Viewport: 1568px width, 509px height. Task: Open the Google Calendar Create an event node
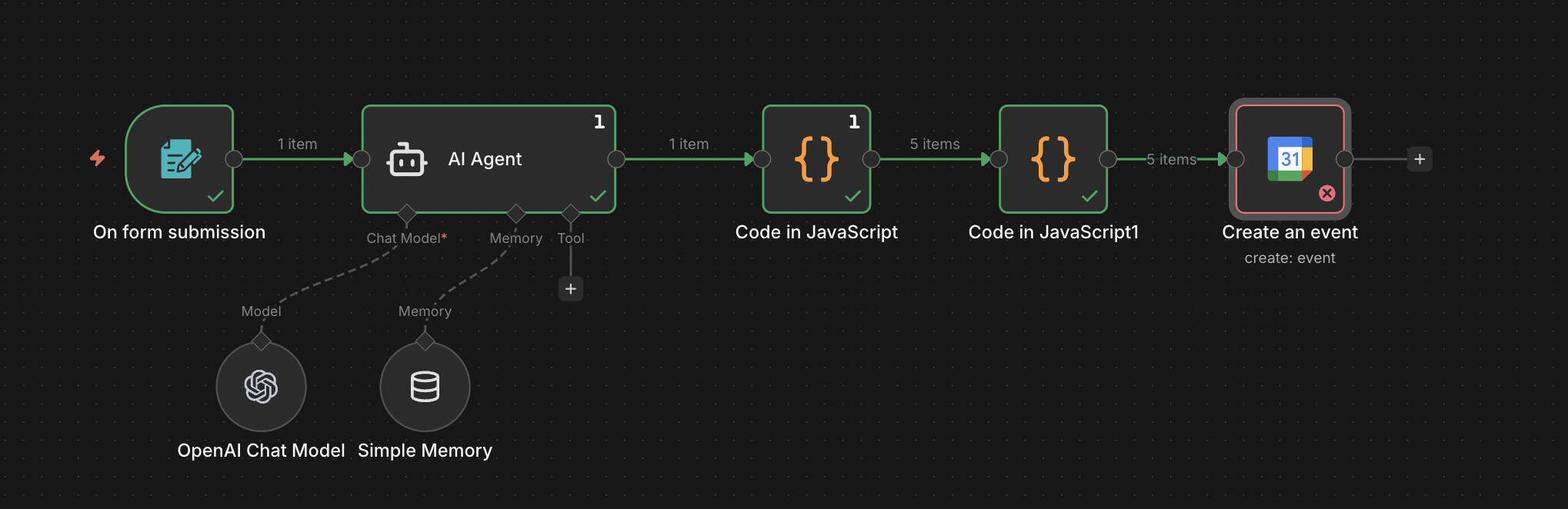coord(1289,159)
